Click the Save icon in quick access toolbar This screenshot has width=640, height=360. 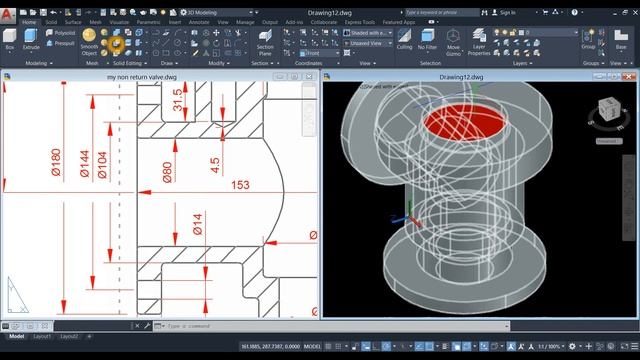tap(43, 13)
